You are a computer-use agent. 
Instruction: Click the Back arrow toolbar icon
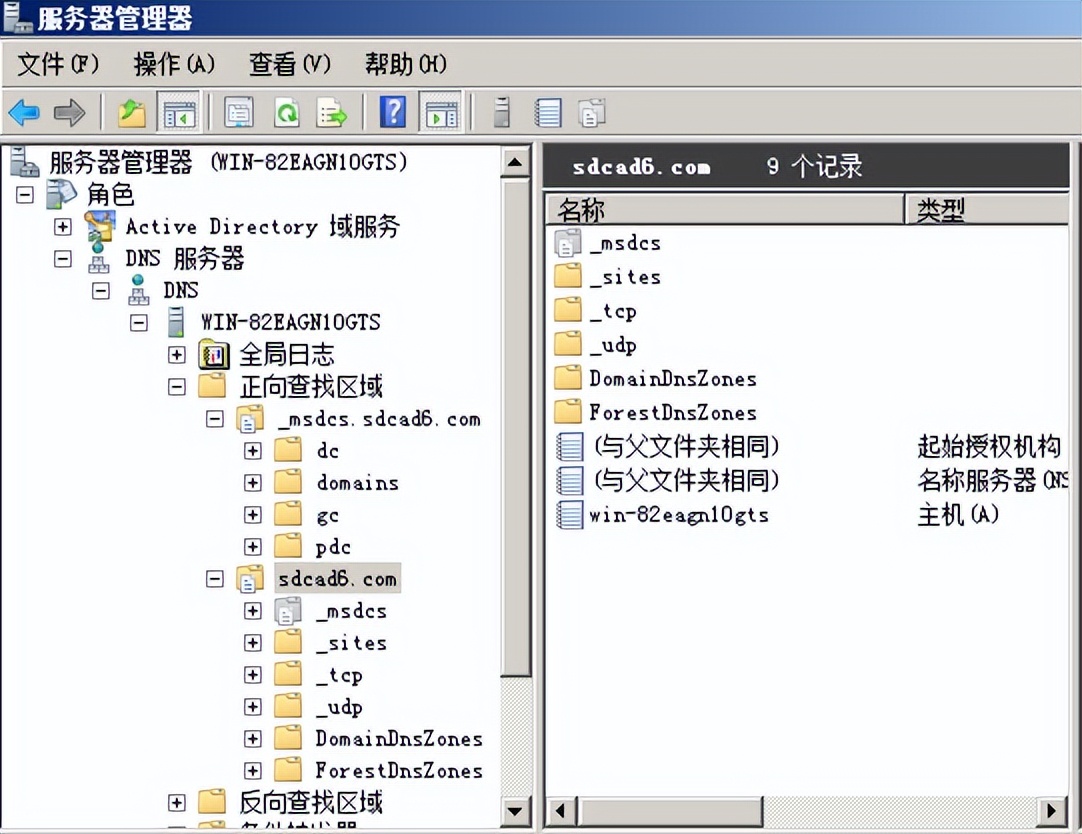24,112
